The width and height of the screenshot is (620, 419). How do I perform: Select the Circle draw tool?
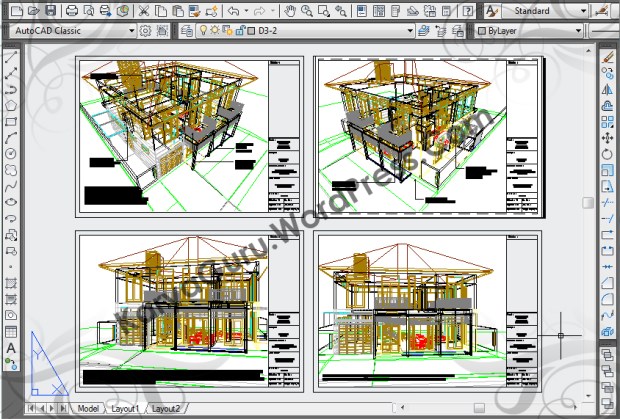11,153
